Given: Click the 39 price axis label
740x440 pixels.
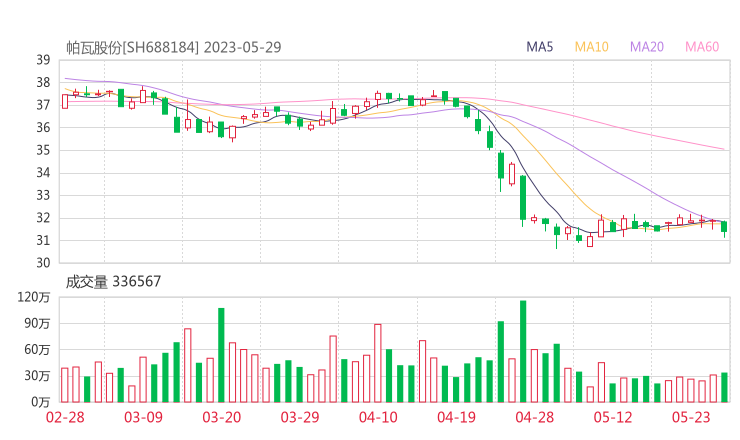Looking at the screenshot, I should (43, 60).
